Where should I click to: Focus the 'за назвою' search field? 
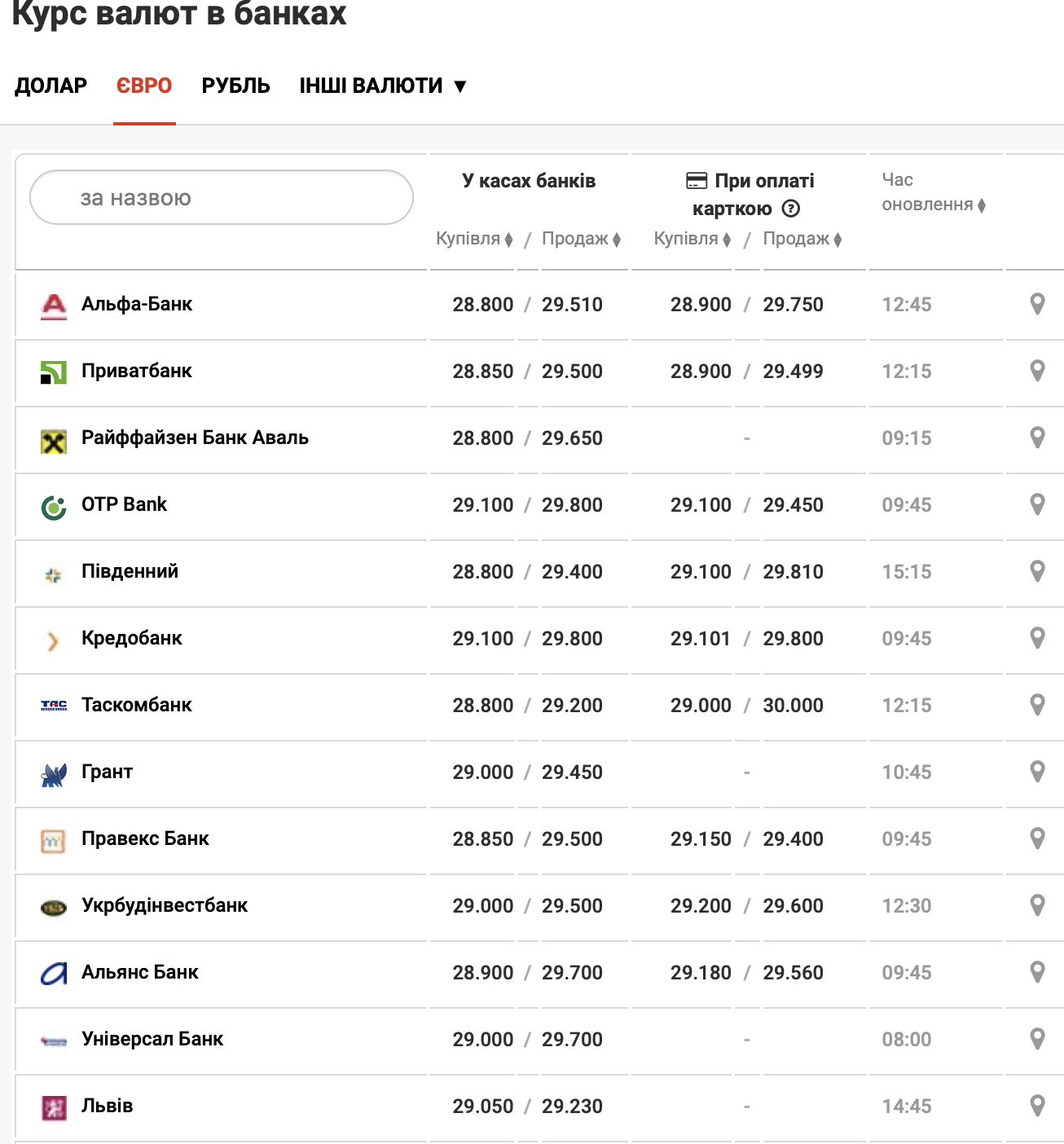pos(222,198)
